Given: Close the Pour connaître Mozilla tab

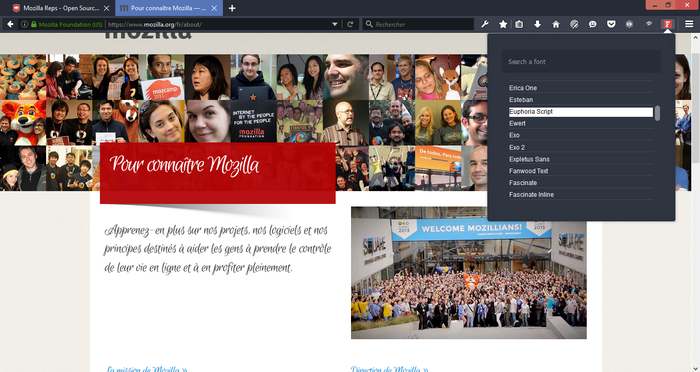Looking at the screenshot, I should (x=214, y=8).
